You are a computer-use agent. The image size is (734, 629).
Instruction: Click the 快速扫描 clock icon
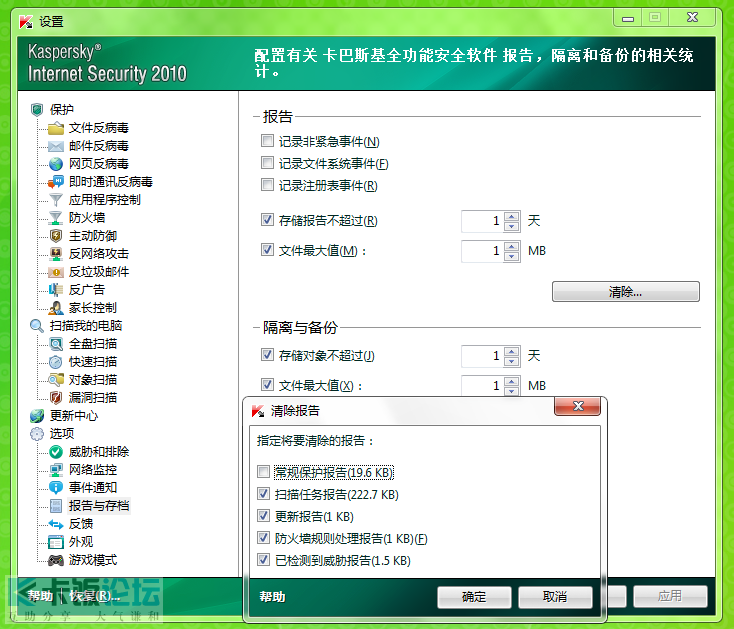56,362
